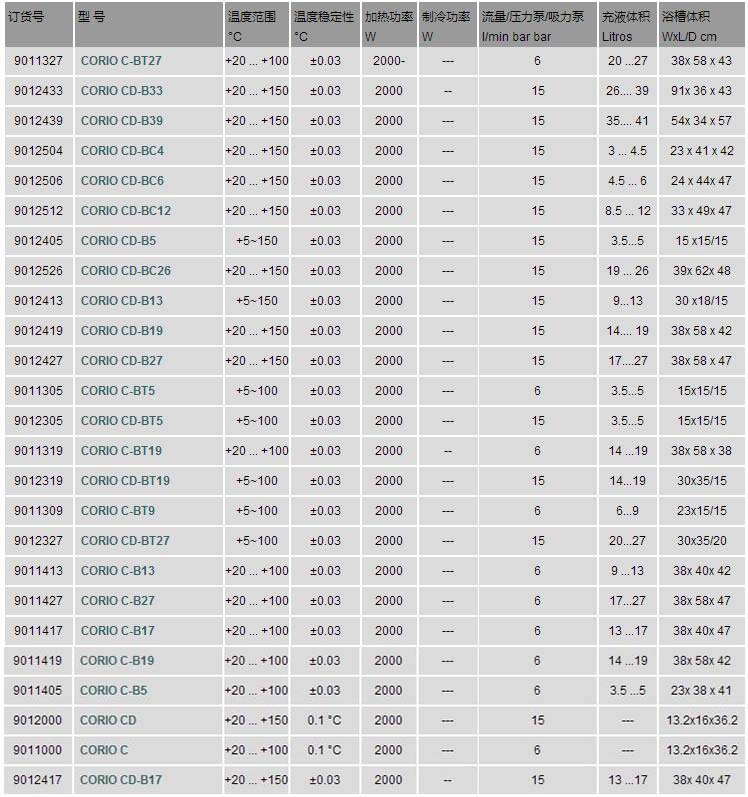Open the CORIO CD-B13 product page link
The width and height of the screenshot is (748, 797).
[x=121, y=301]
